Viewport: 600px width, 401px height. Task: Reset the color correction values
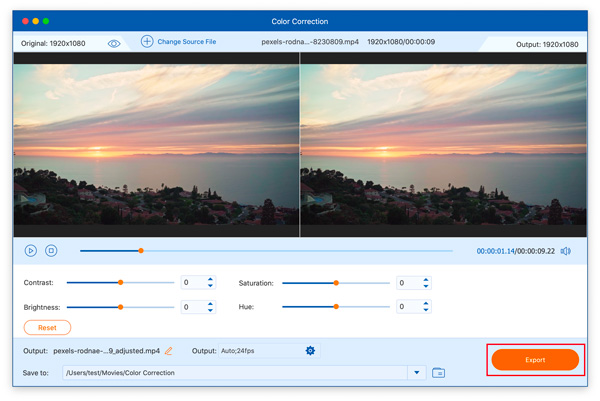click(47, 327)
